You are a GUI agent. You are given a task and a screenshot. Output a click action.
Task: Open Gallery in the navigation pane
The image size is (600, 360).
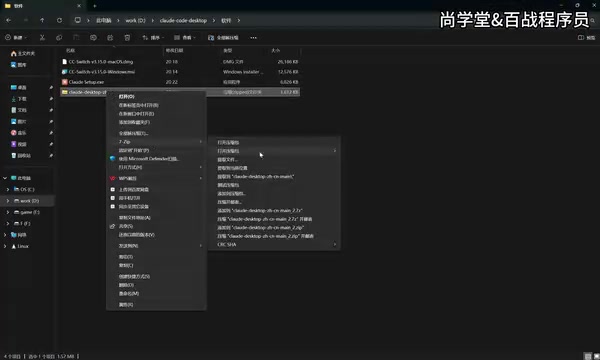click(x=18, y=65)
